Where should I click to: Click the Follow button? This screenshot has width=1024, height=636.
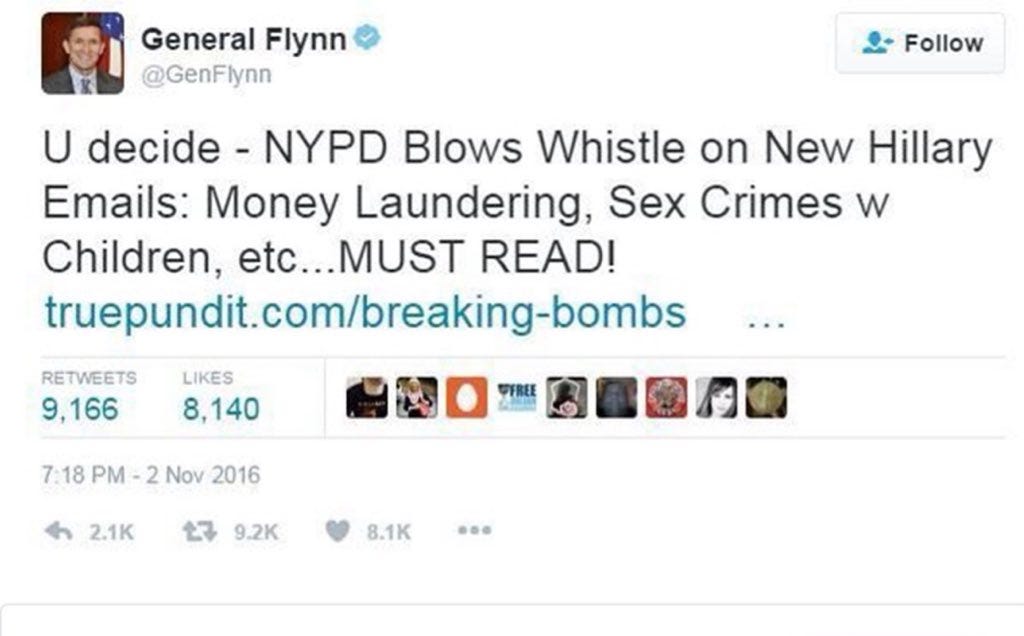pos(920,43)
